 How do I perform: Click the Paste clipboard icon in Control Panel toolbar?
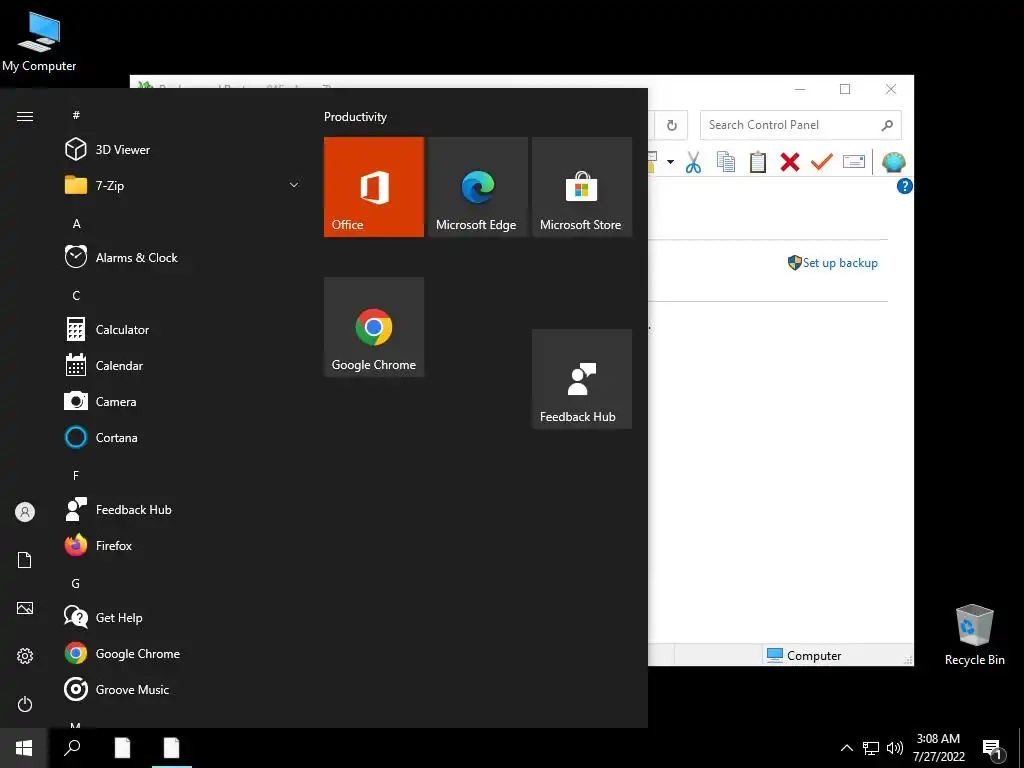758,162
